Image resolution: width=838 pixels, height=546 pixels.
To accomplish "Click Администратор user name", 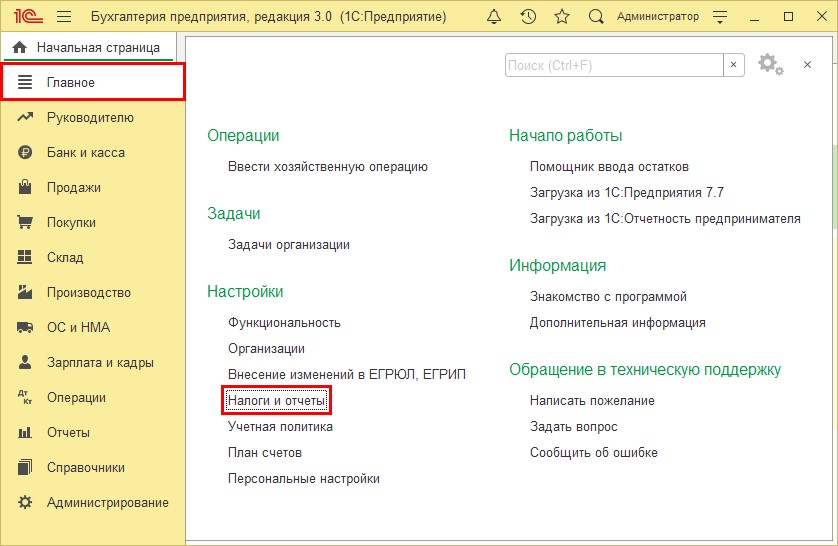I will 658,17.
